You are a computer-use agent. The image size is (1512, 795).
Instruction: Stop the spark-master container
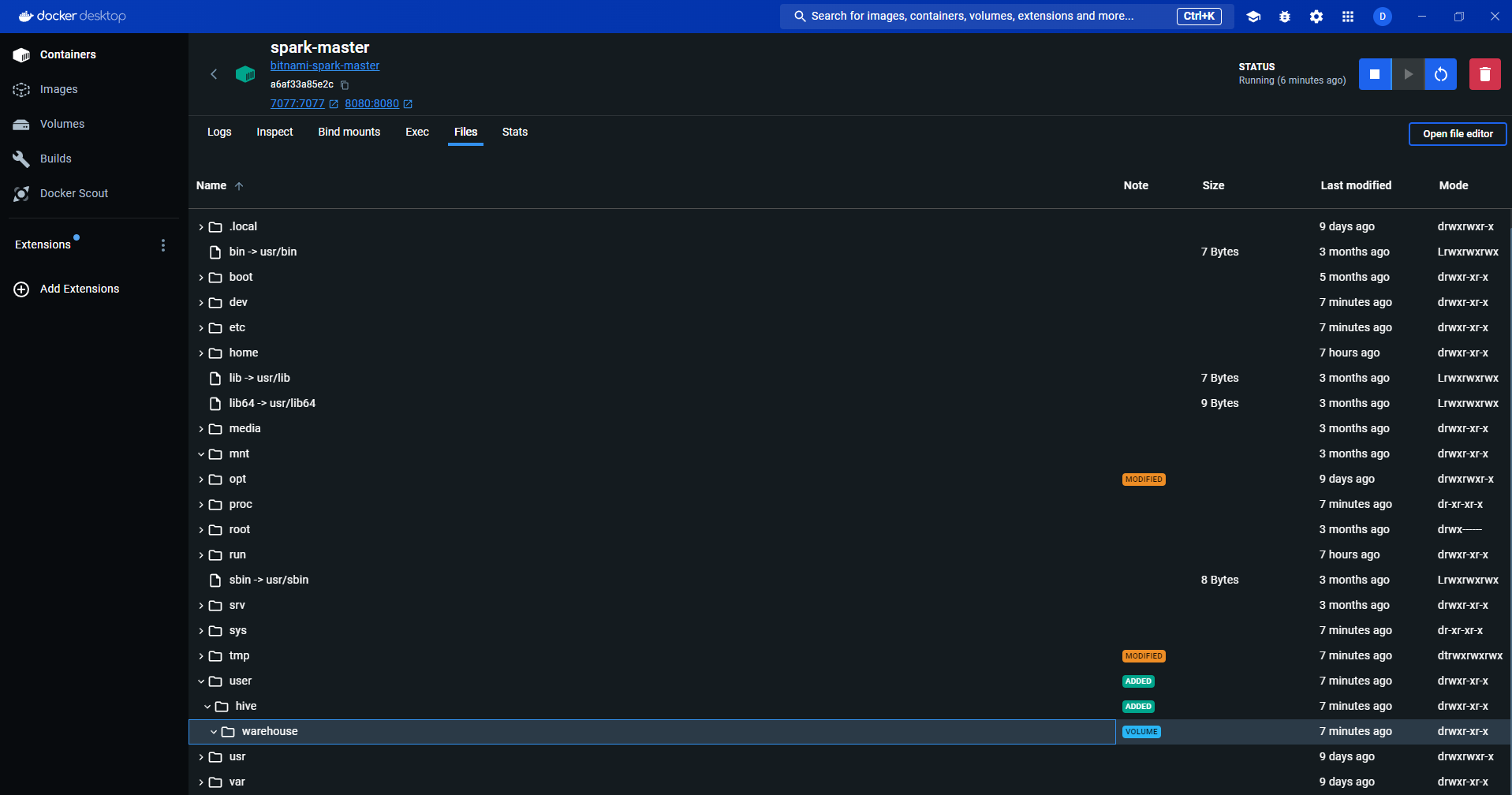coord(1375,74)
